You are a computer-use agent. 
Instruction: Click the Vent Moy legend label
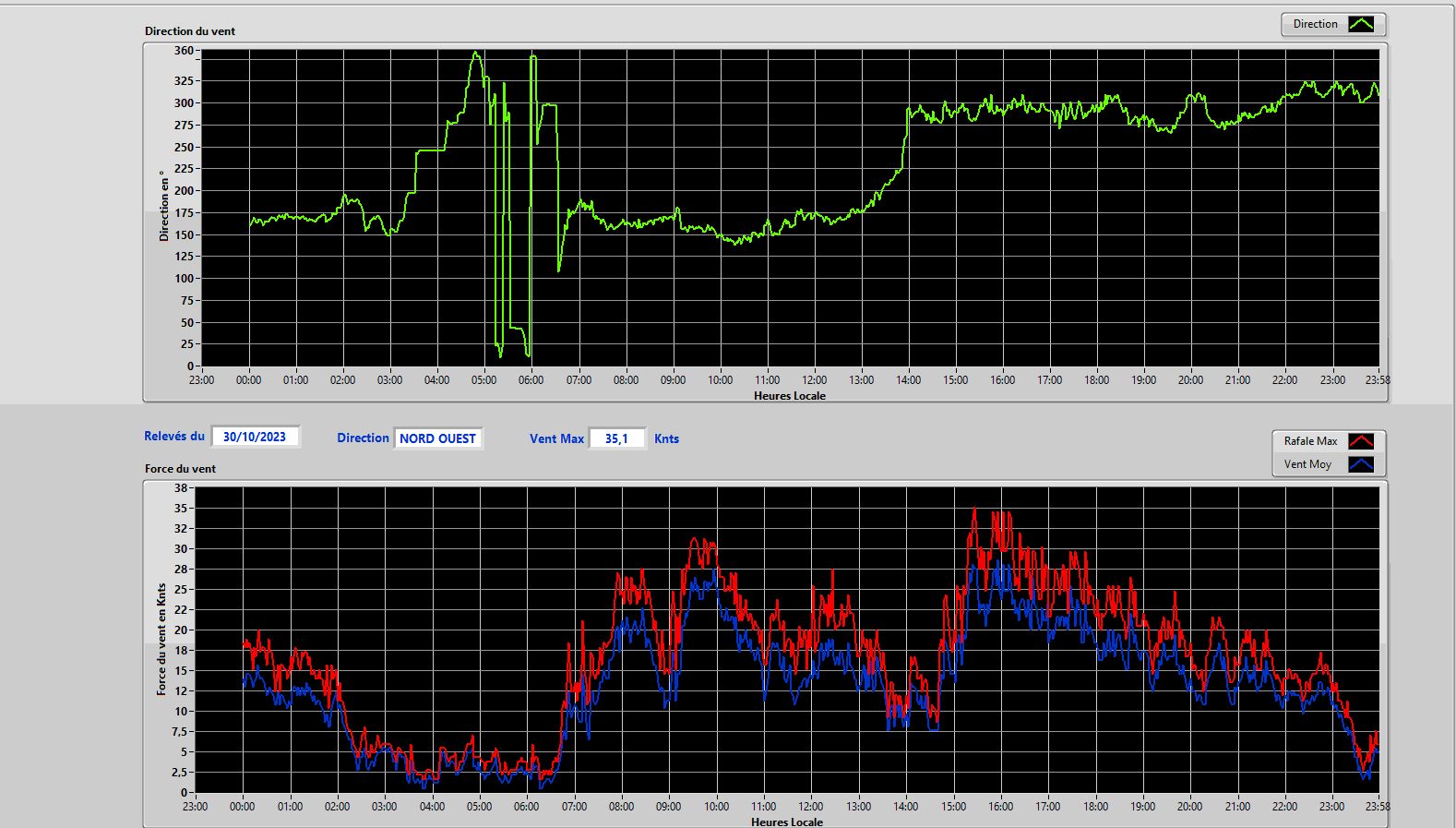click(1307, 464)
